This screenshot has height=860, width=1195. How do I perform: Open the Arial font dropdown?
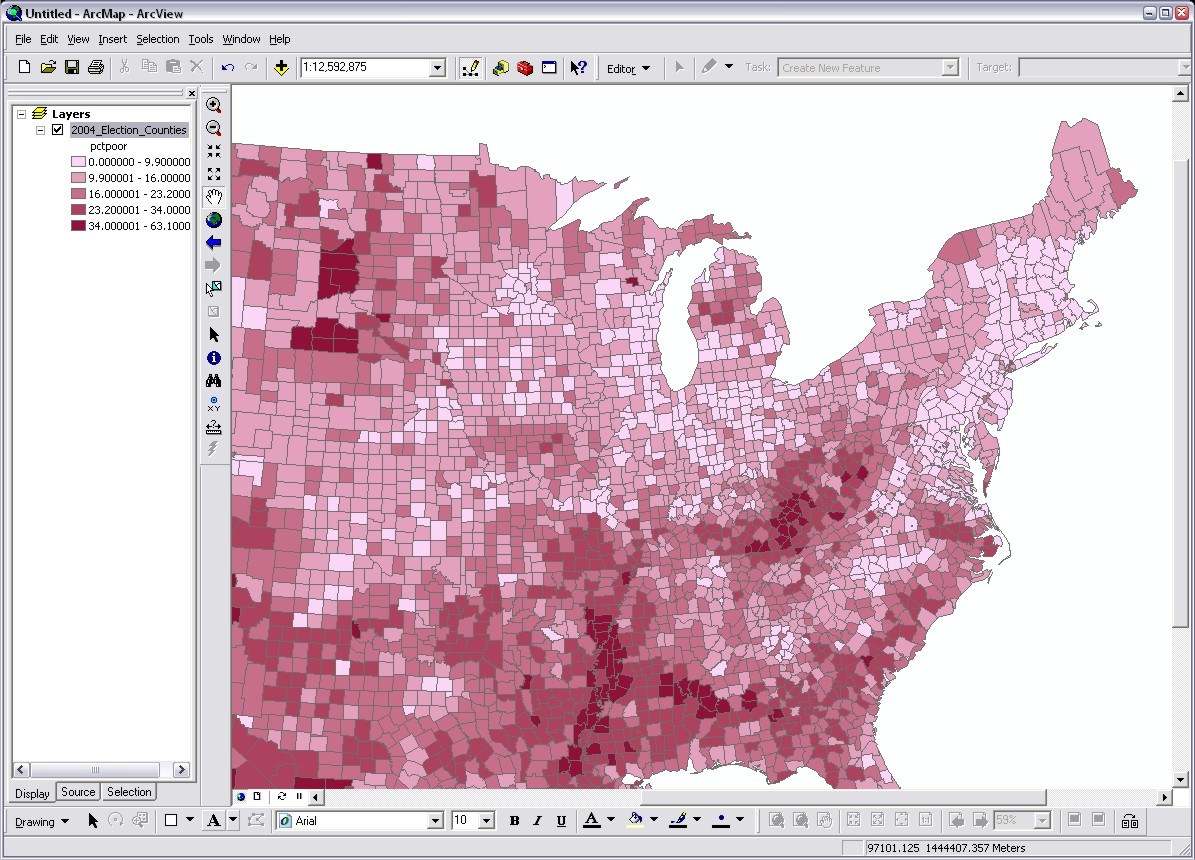[x=434, y=820]
